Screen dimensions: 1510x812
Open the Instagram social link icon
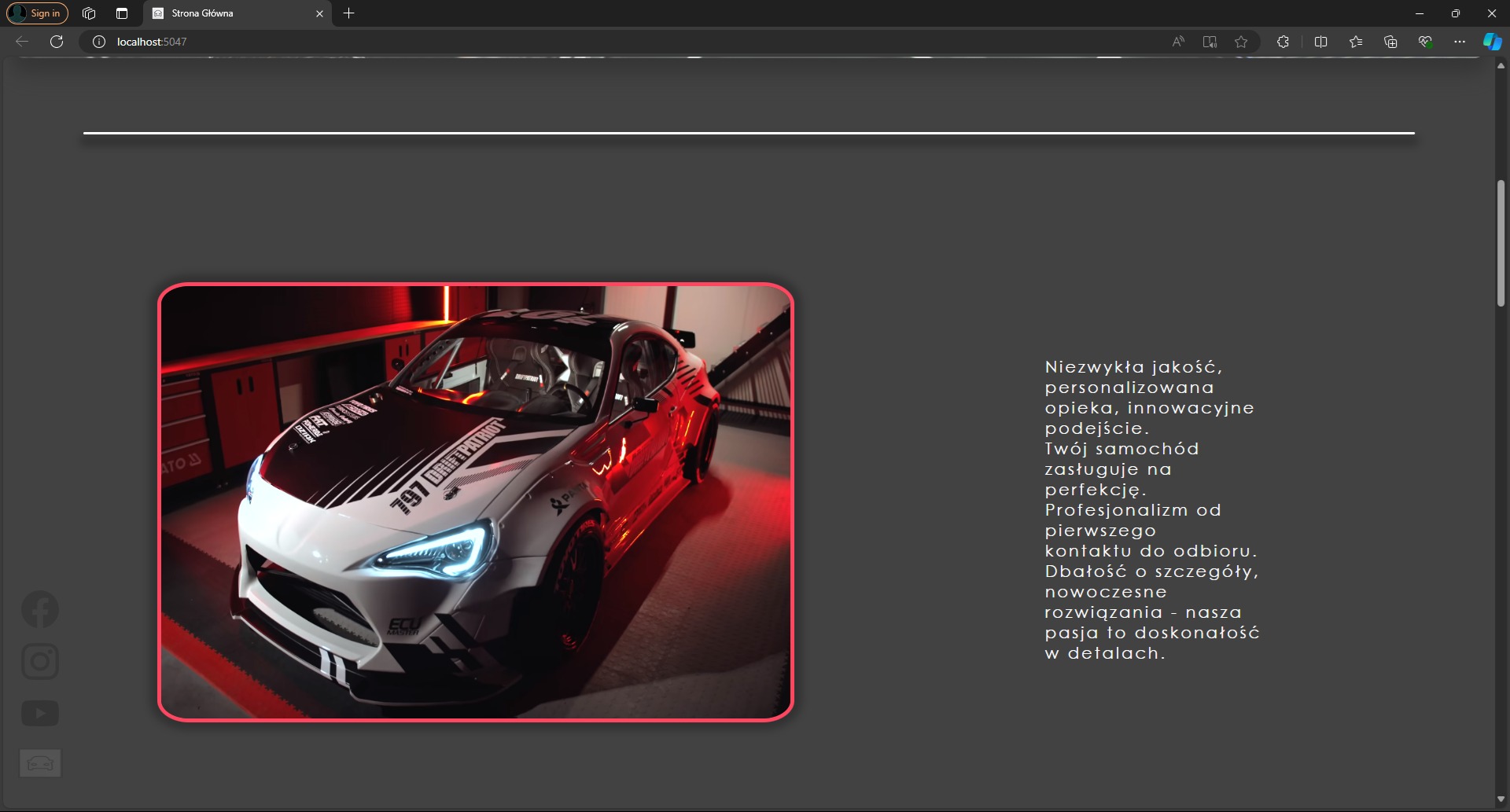pos(40,662)
